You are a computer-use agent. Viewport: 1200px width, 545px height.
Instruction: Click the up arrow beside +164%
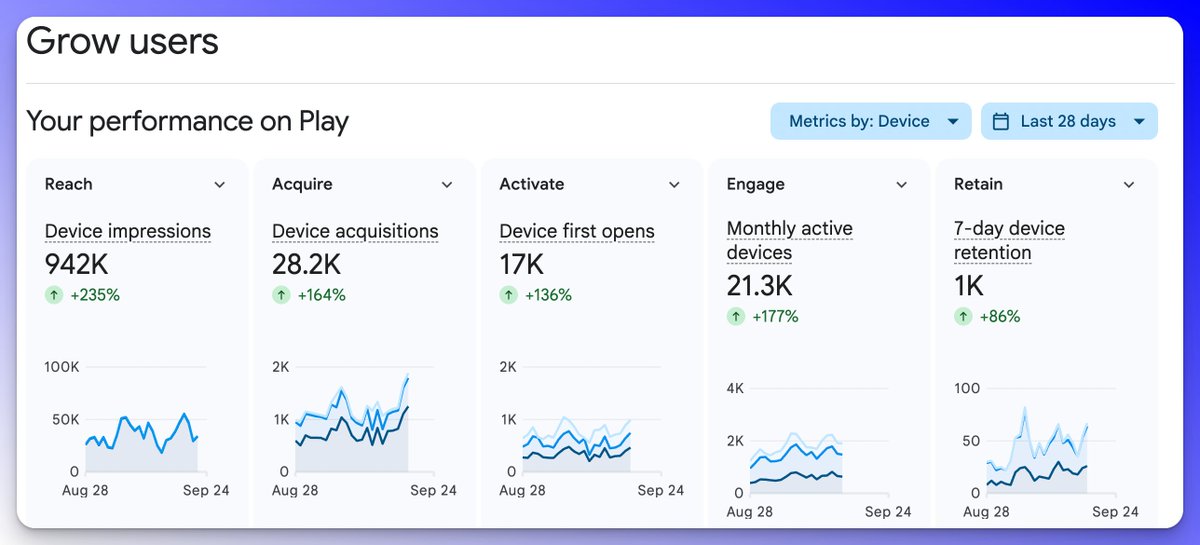tap(281, 295)
